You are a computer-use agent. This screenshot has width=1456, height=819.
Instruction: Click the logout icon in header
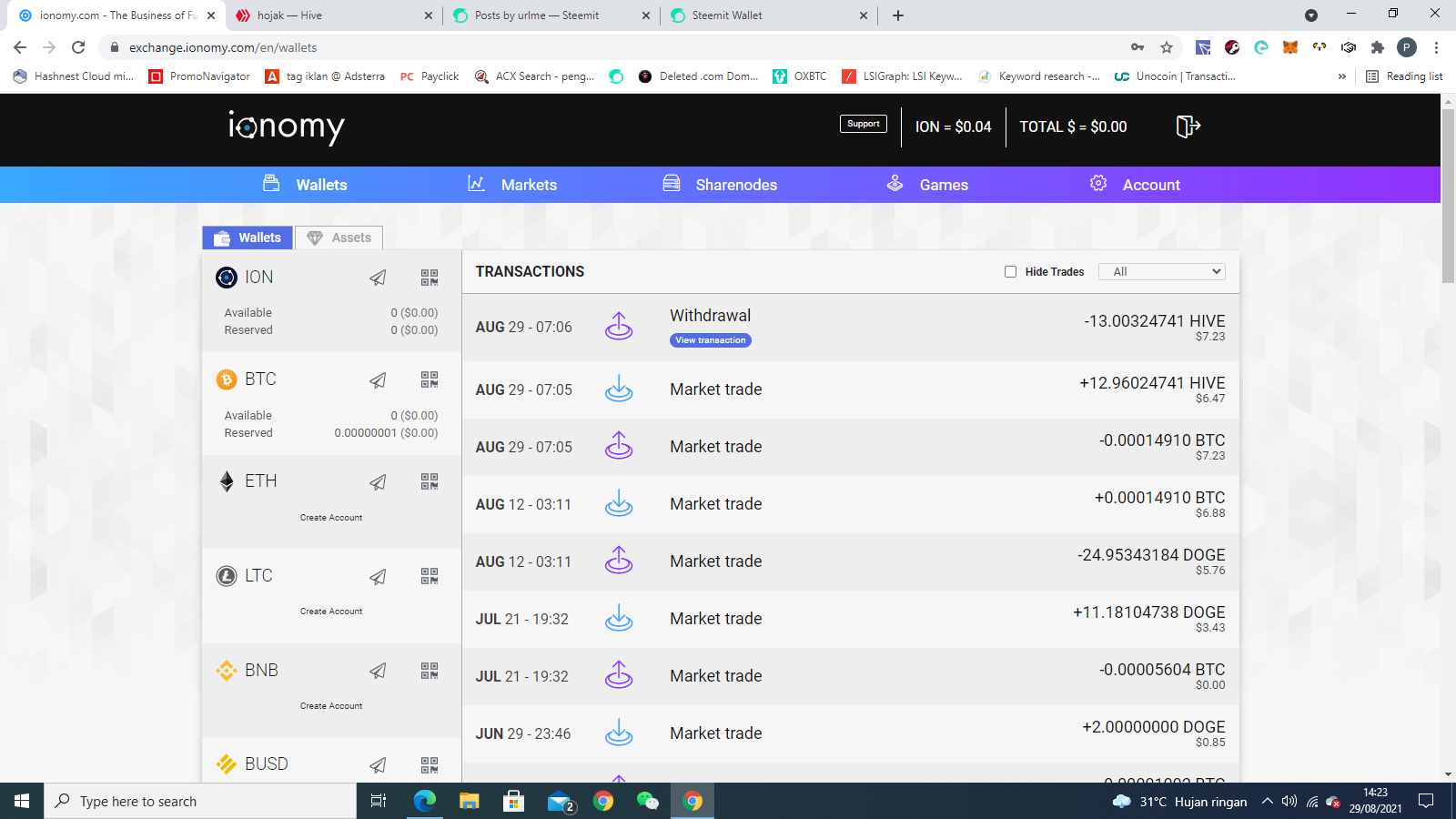(x=1188, y=126)
